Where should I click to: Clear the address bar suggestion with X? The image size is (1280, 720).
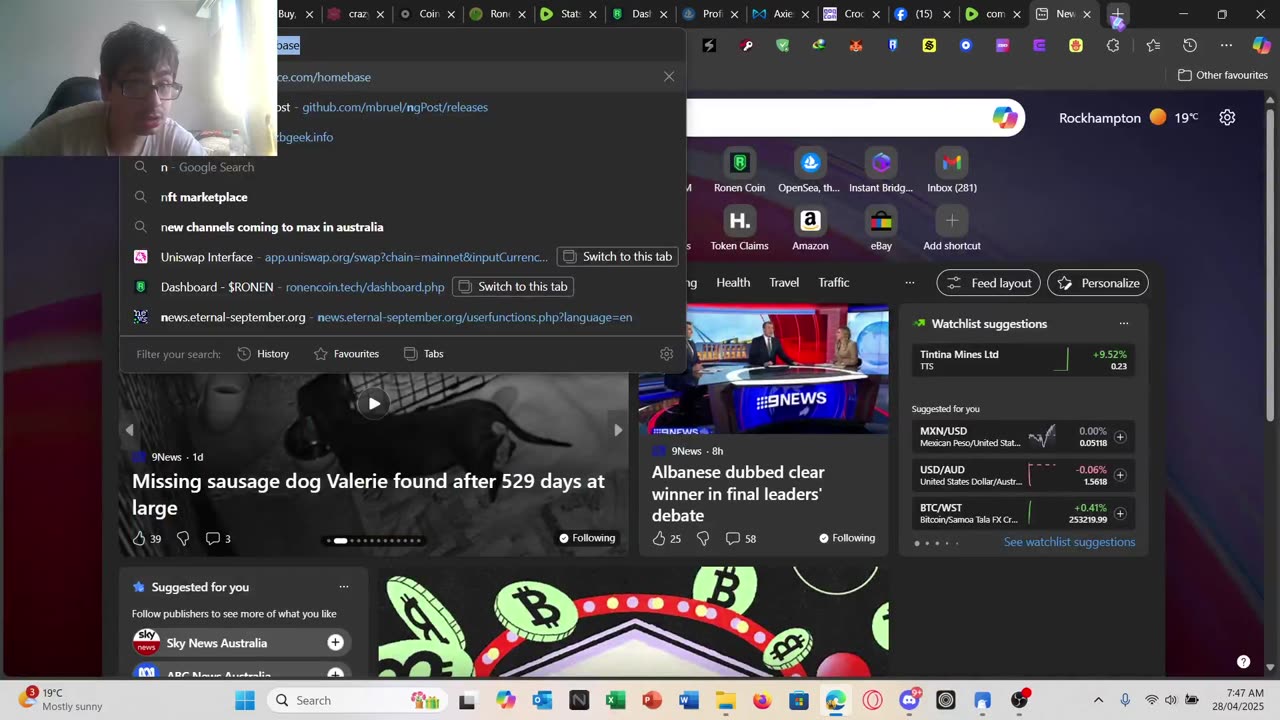coord(669,76)
